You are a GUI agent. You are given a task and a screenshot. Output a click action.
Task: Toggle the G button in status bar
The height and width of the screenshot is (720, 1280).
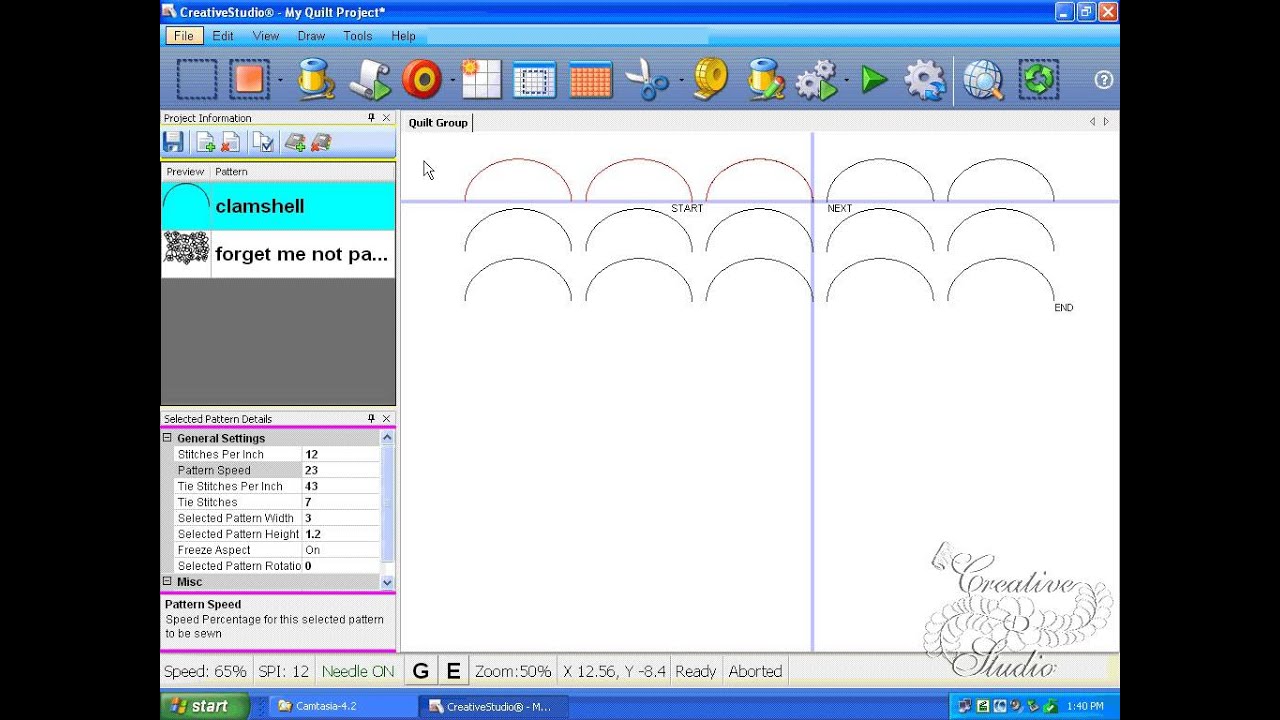(421, 671)
